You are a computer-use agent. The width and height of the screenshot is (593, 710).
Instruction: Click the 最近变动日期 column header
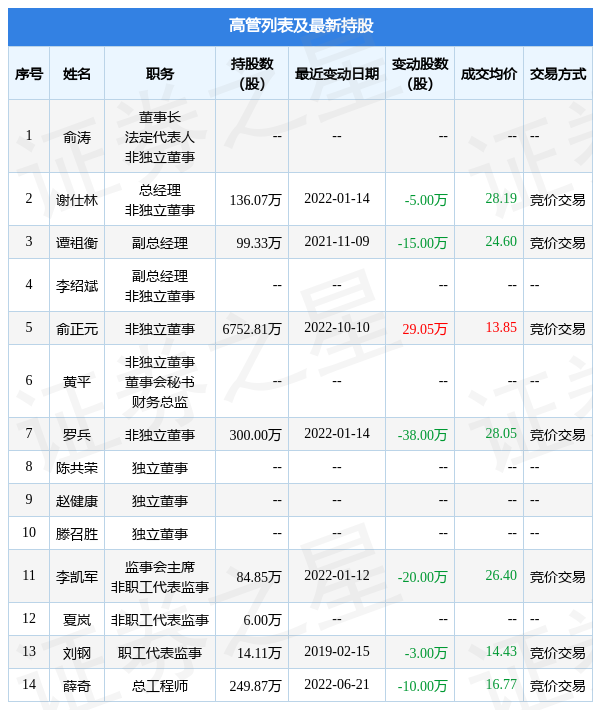click(x=337, y=74)
